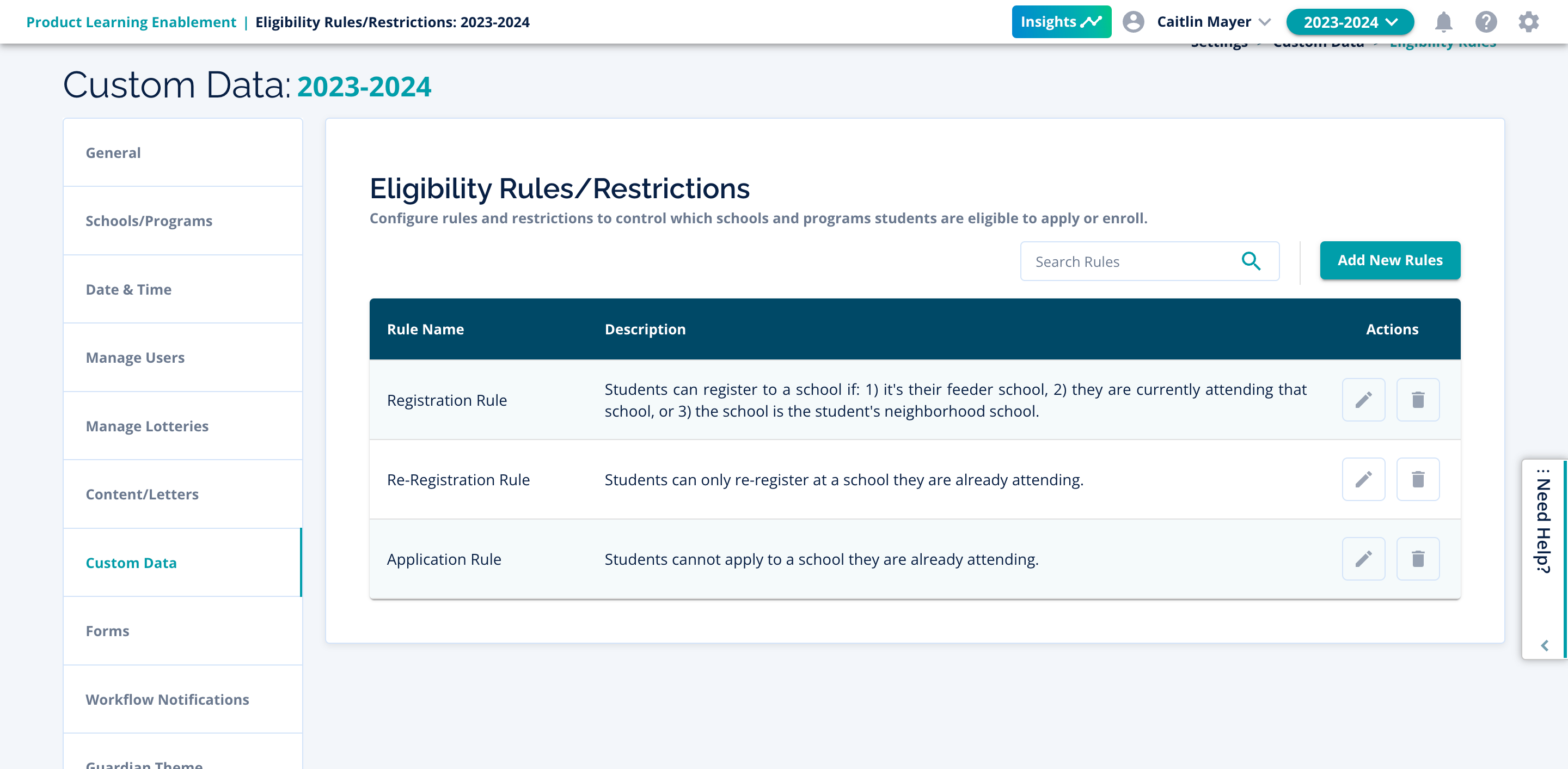Open the help question mark icon
The image size is (1568, 769).
click(1485, 22)
